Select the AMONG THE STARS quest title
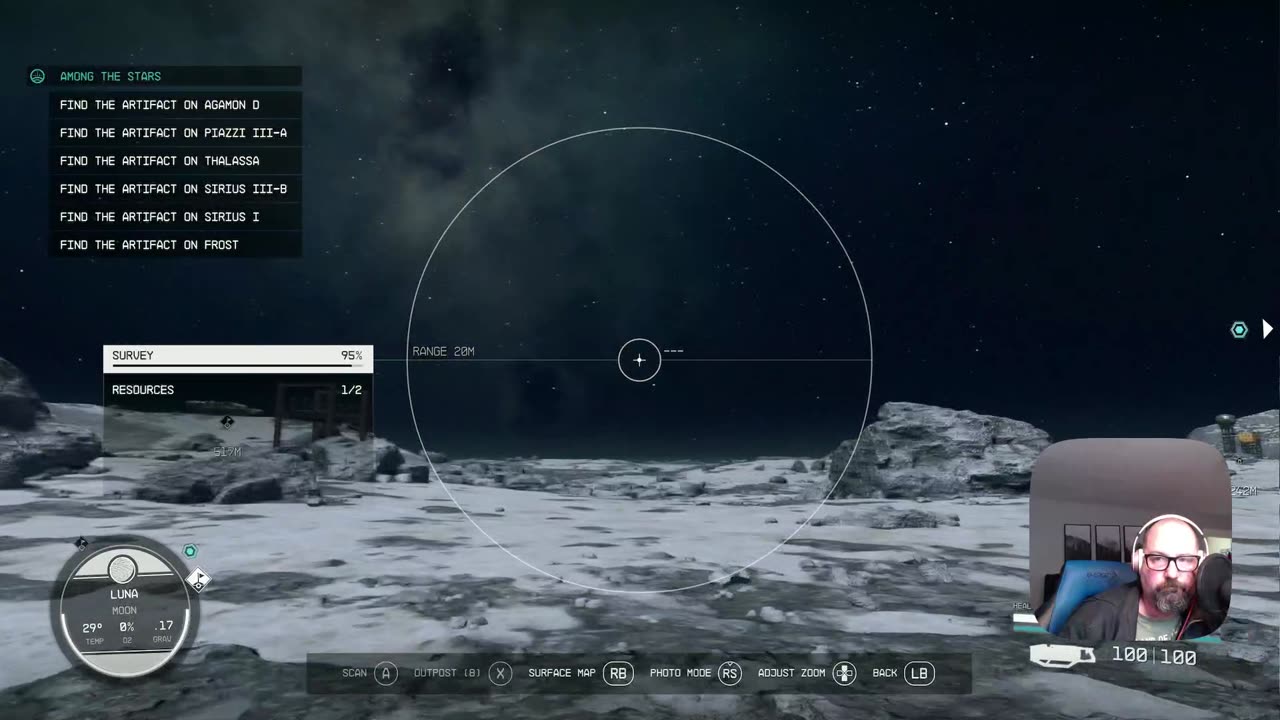Image resolution: width=1280 pixels, height=720 pixels. click(110, 76)
